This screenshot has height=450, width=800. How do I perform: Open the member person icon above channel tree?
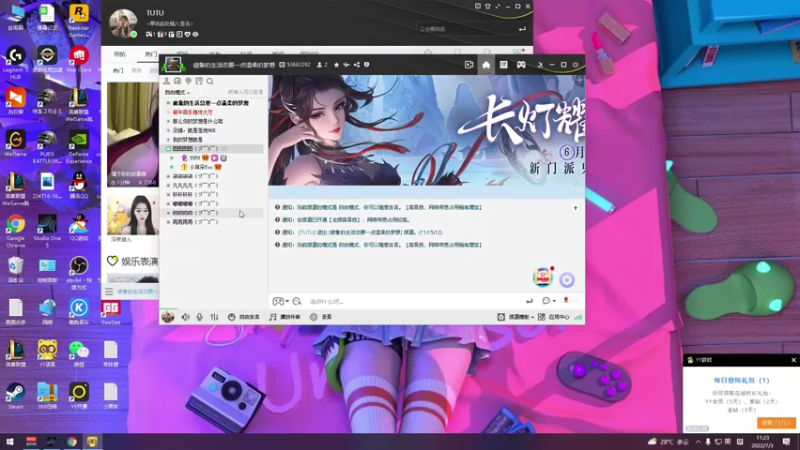coord(166,81)
